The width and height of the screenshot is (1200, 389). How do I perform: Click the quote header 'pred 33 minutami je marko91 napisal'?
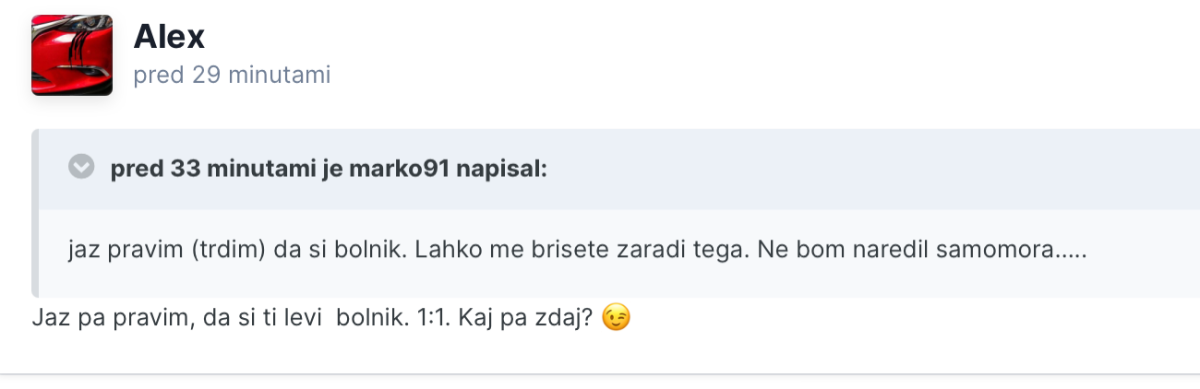point(329,168)
